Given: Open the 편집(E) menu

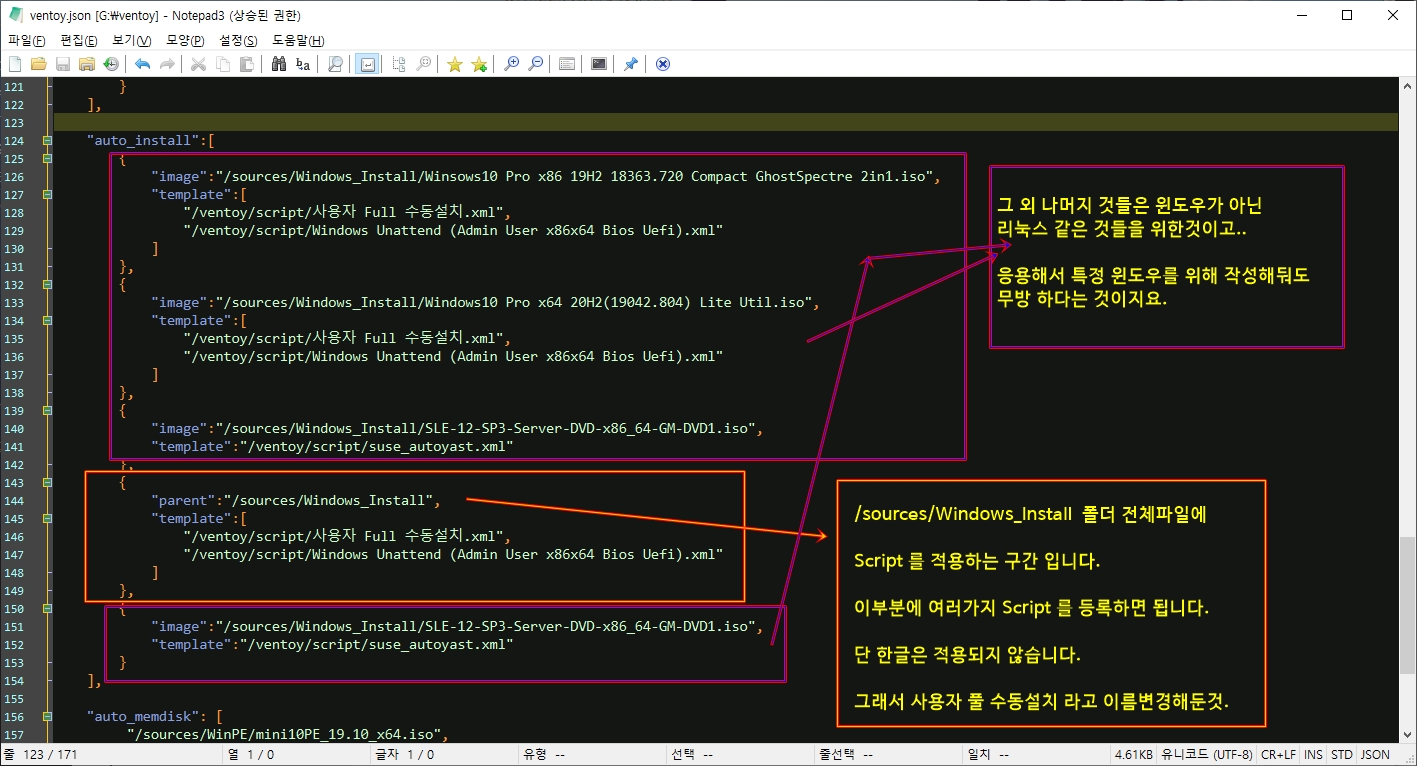Looking at the screenshot, I should coord(79,41).
